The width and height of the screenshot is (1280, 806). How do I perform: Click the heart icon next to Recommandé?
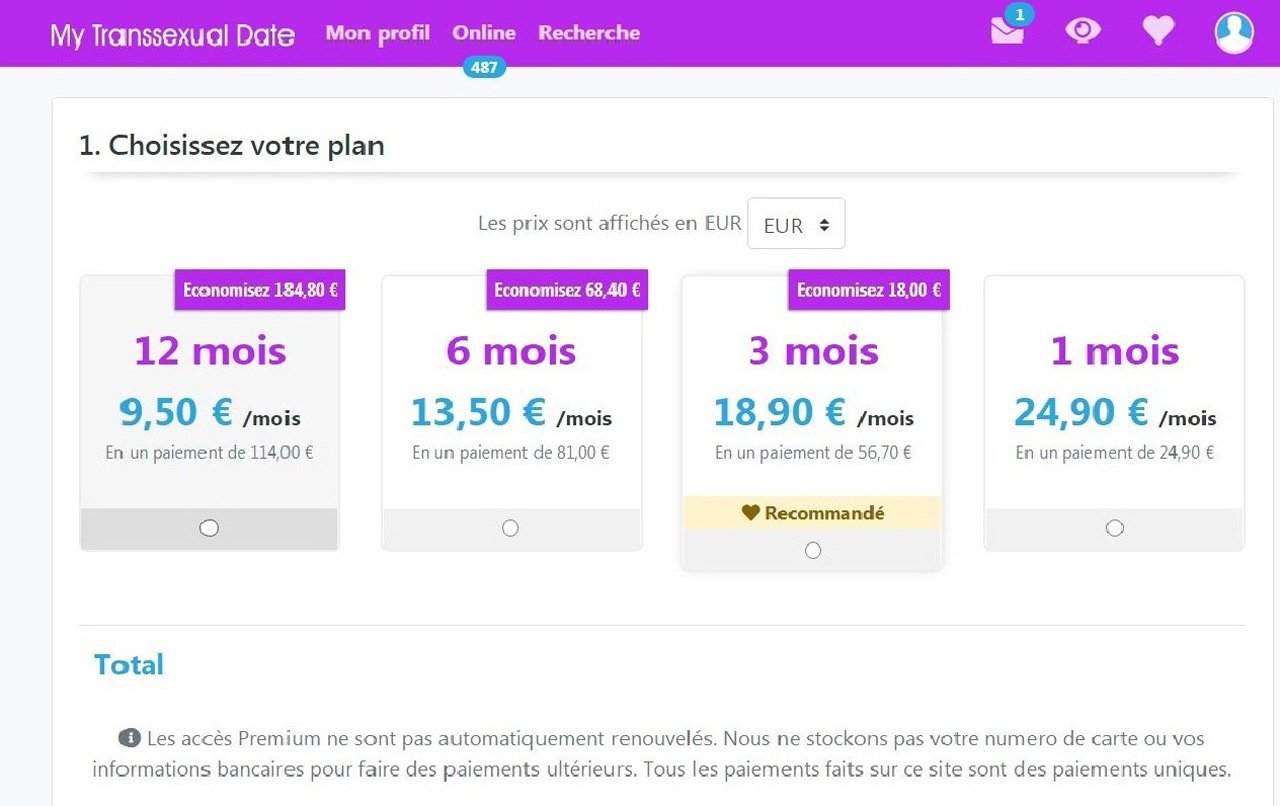[750, 513]
